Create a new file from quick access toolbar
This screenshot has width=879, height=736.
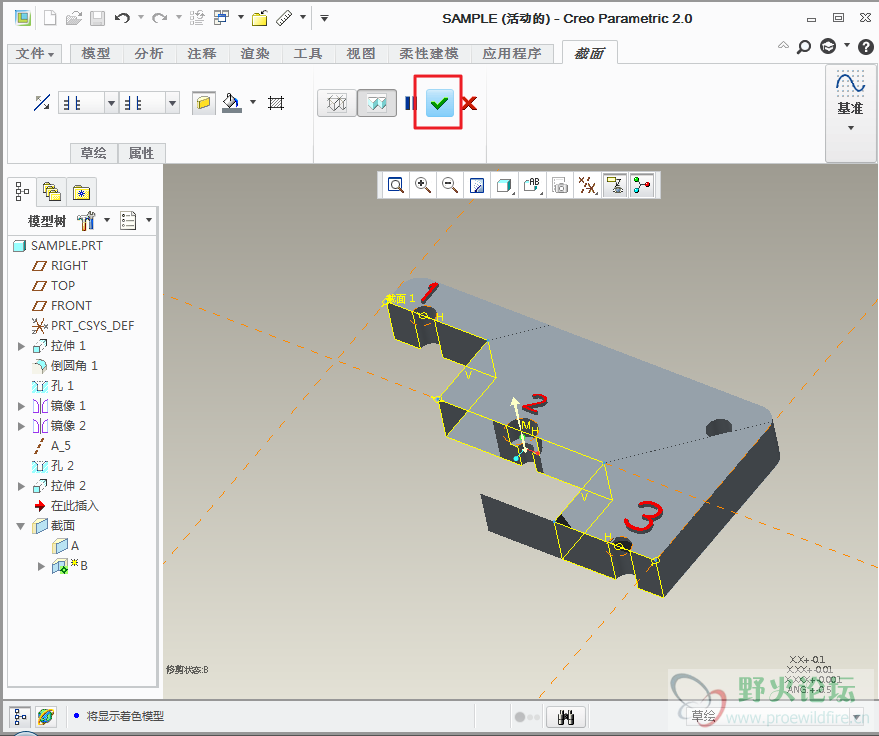pos(50,18)
